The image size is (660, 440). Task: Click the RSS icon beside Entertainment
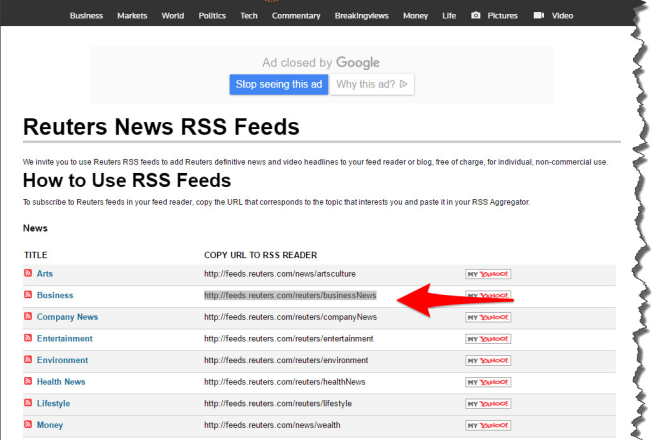[28, 338]
